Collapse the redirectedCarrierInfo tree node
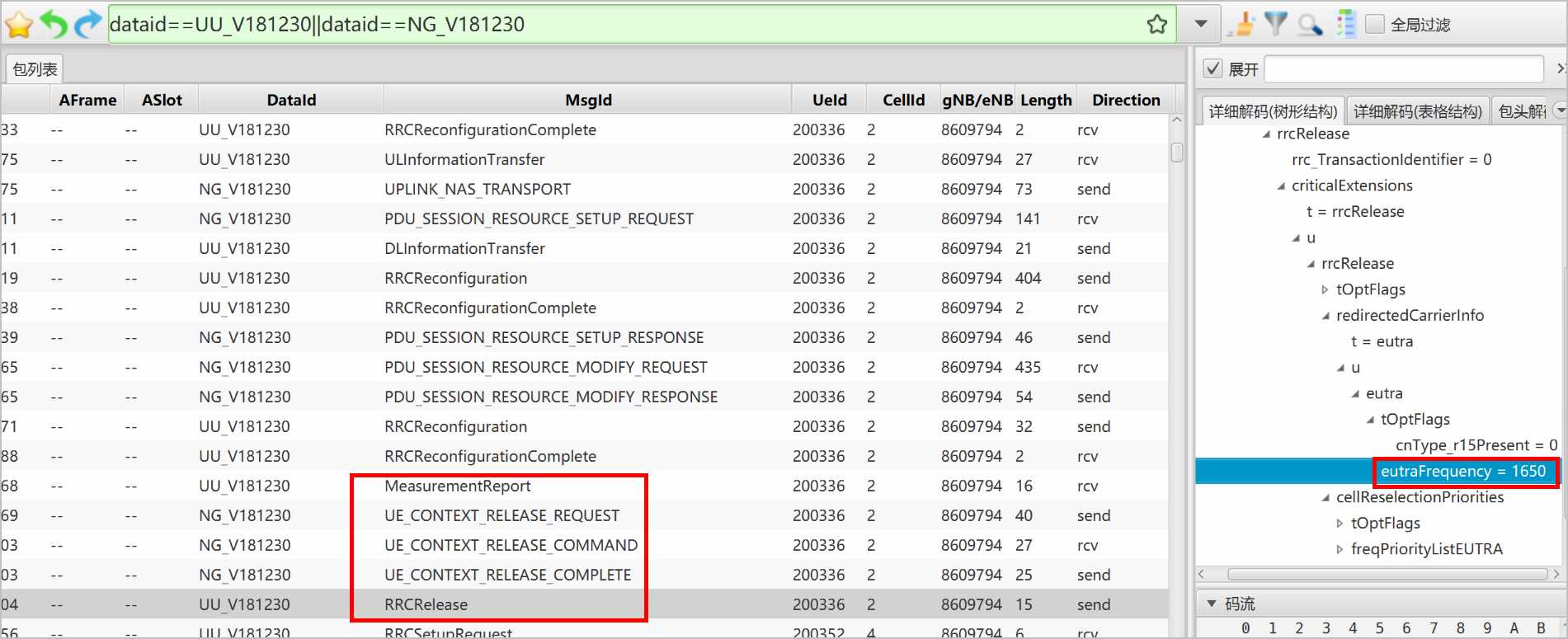This screenshot has width=1568, height=639. (x=1326, y=316)
